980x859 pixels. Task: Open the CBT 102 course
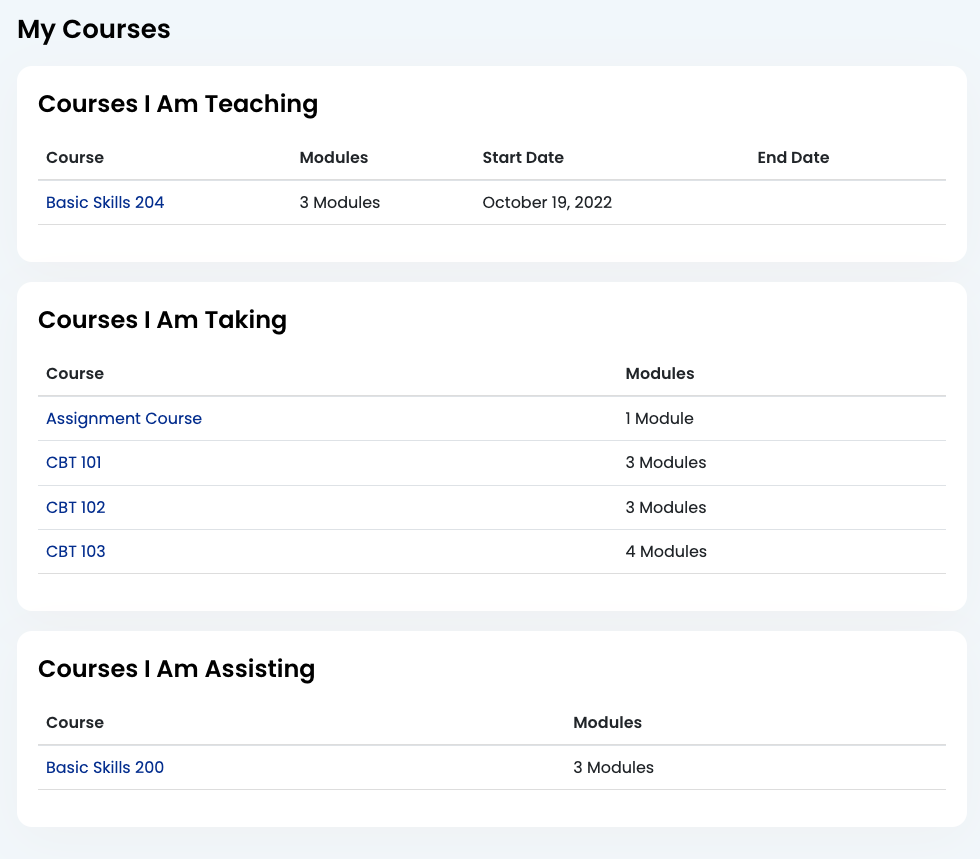[x=76, y=507]
